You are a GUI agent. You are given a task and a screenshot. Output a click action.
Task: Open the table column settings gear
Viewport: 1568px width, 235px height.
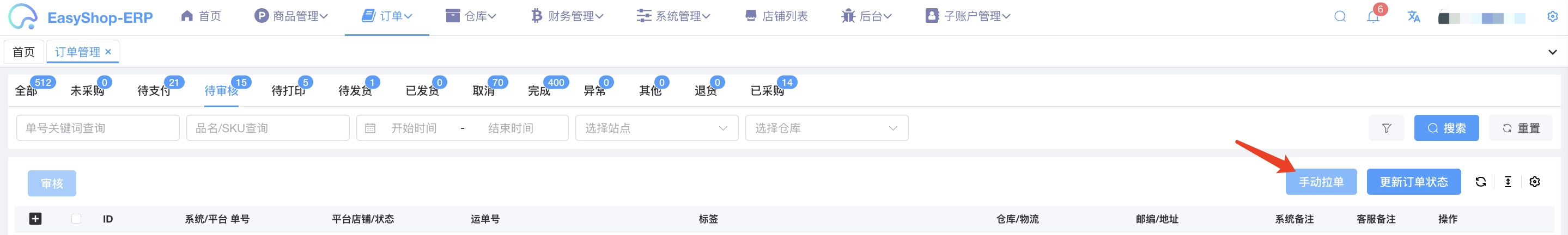click(1535, 182)
